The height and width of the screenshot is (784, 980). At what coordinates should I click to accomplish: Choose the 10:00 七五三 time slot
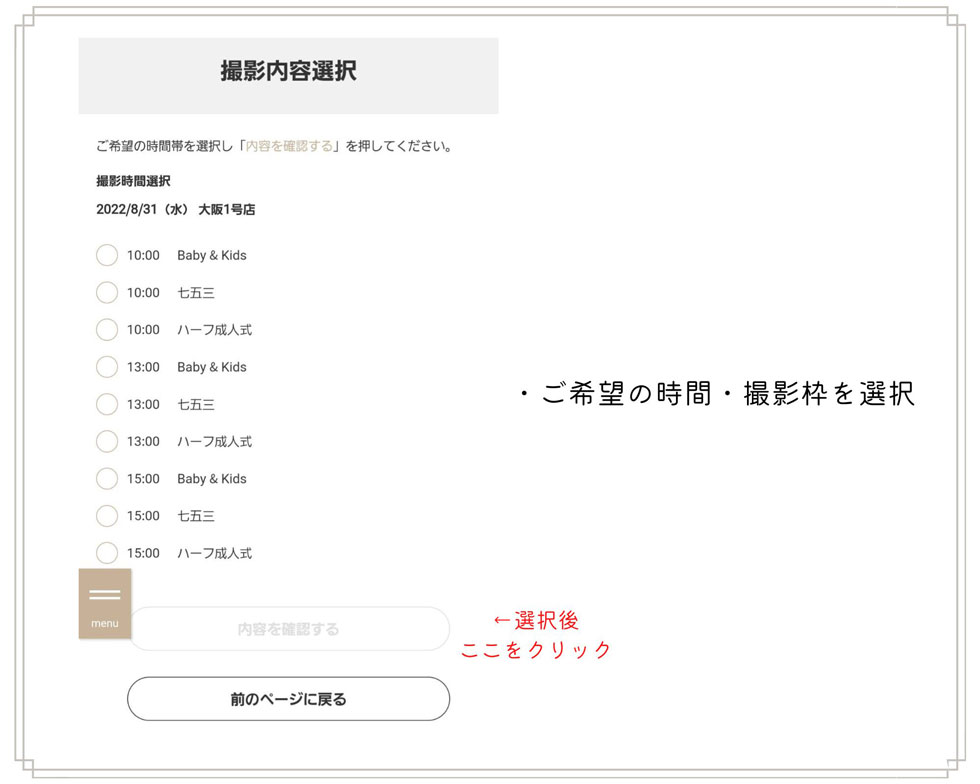pyautogui.click(x=107, y=293)
